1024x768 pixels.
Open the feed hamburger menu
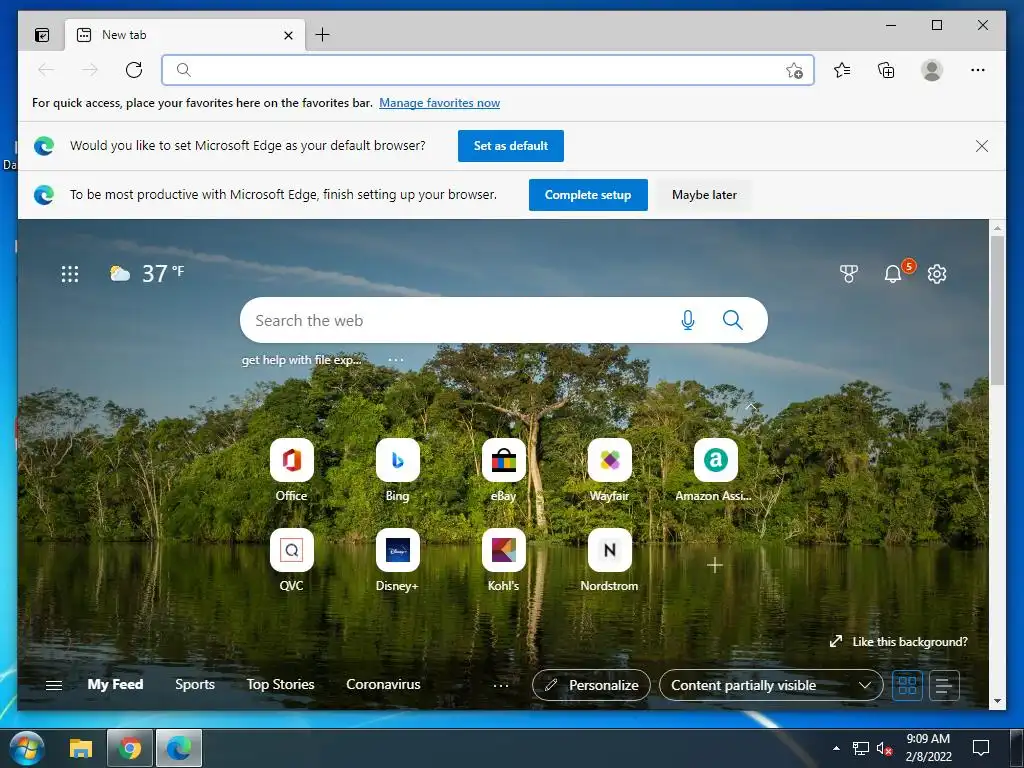[x=54, y=685]
